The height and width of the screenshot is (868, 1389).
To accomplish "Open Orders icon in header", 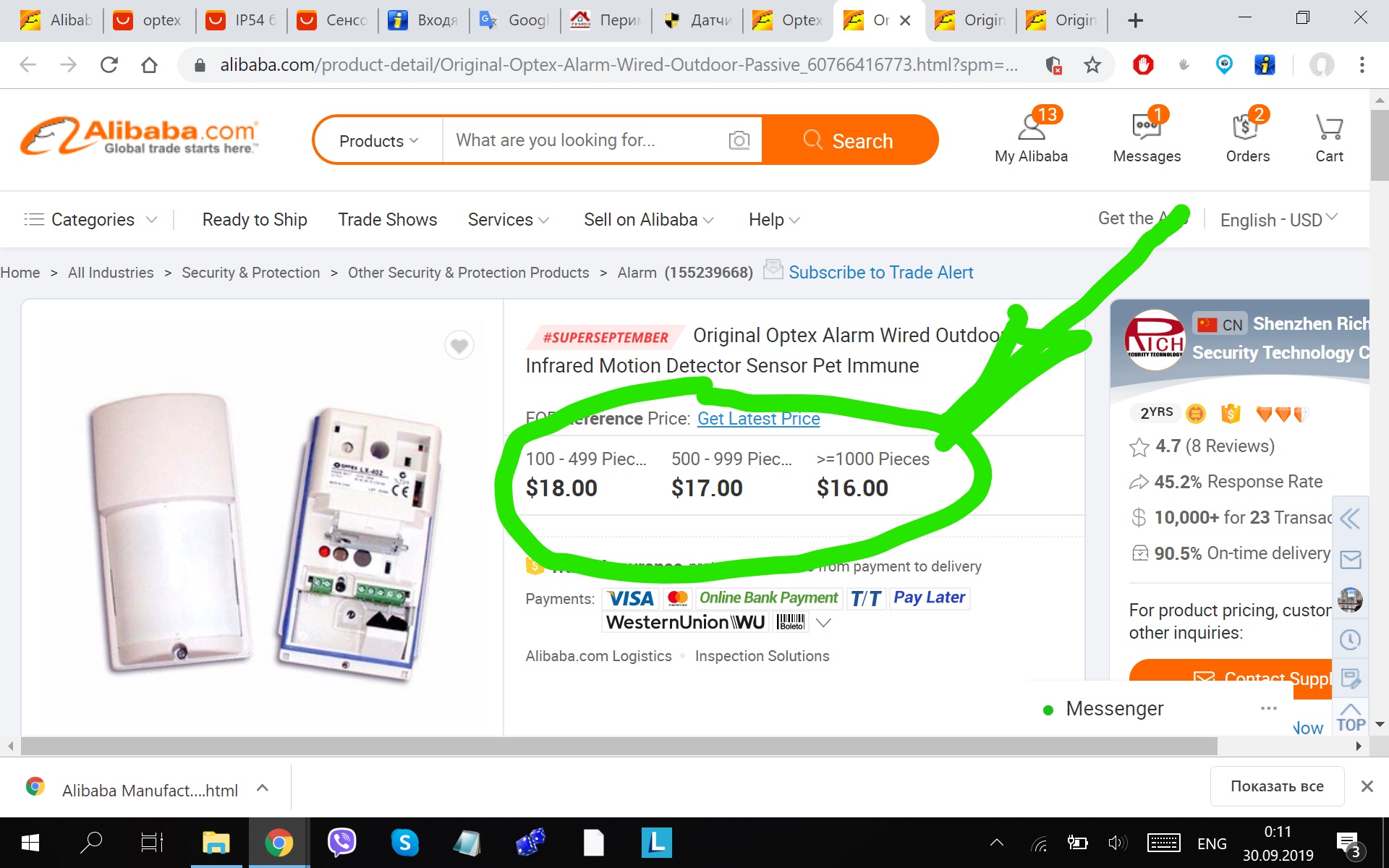I will pos(1248,137).
